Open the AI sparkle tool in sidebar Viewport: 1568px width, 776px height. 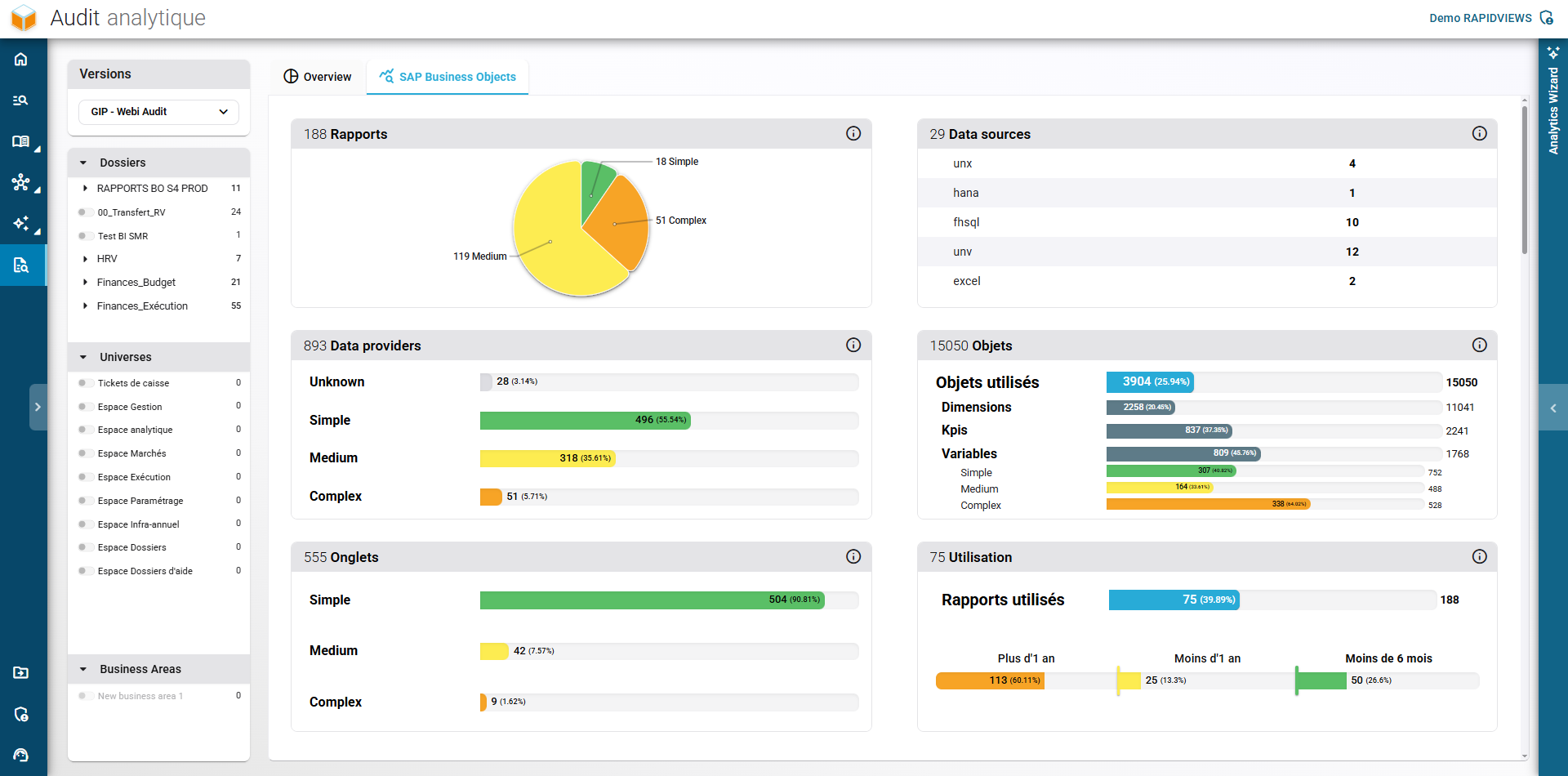tap(21, 224)
